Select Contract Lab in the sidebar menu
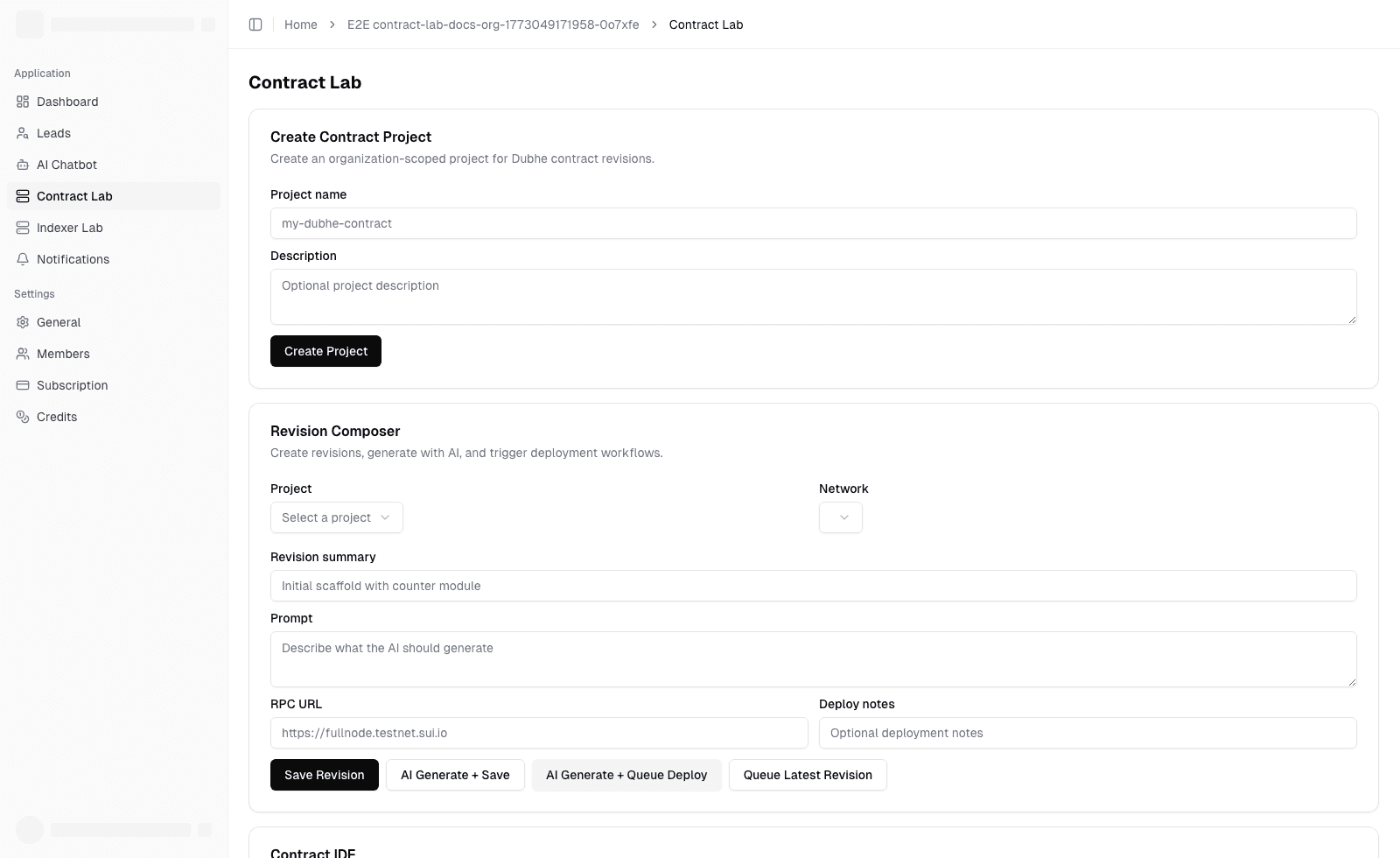 [x=74, y=196]
